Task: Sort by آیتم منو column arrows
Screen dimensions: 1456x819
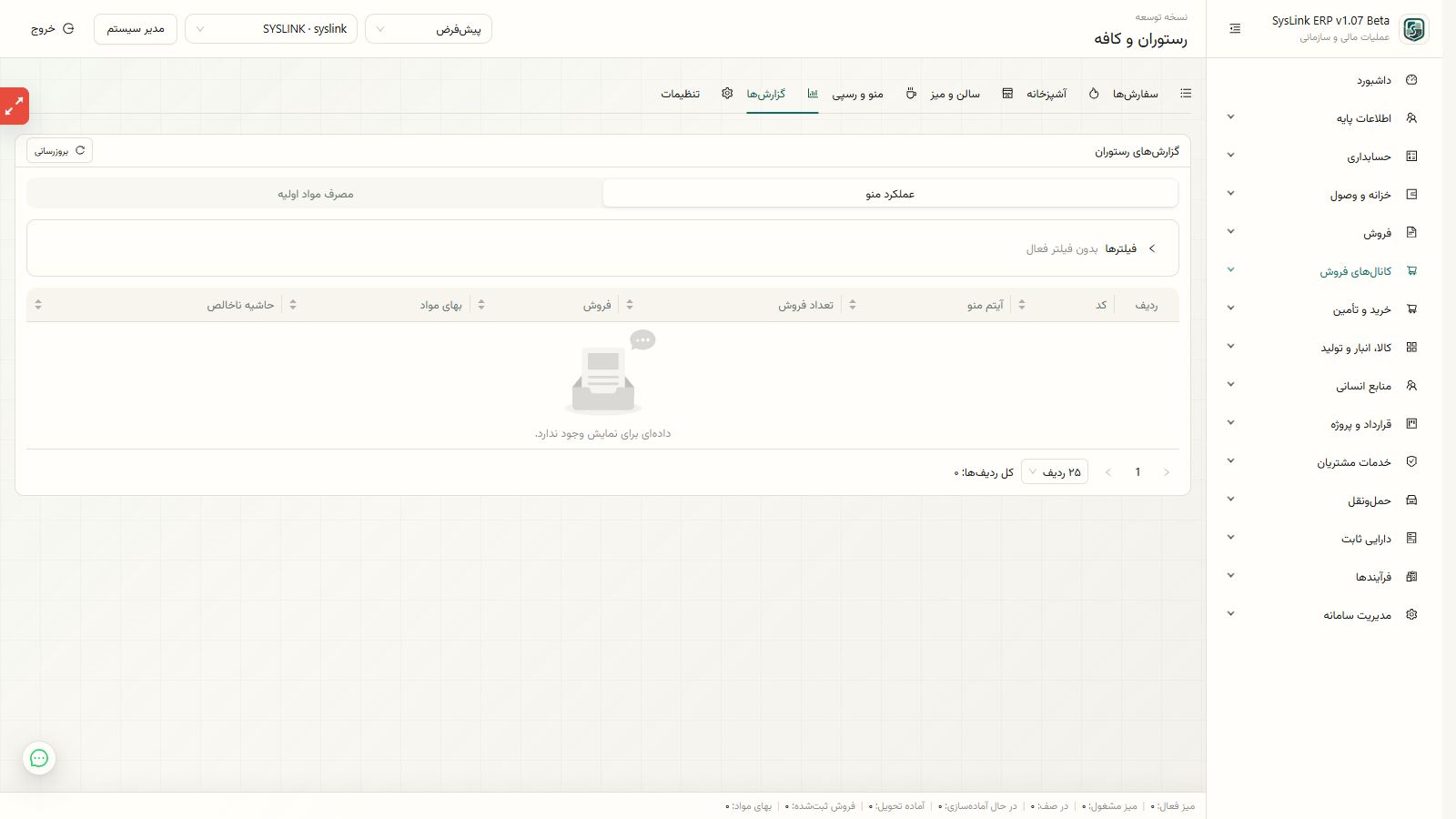Action: click(853, 305)
